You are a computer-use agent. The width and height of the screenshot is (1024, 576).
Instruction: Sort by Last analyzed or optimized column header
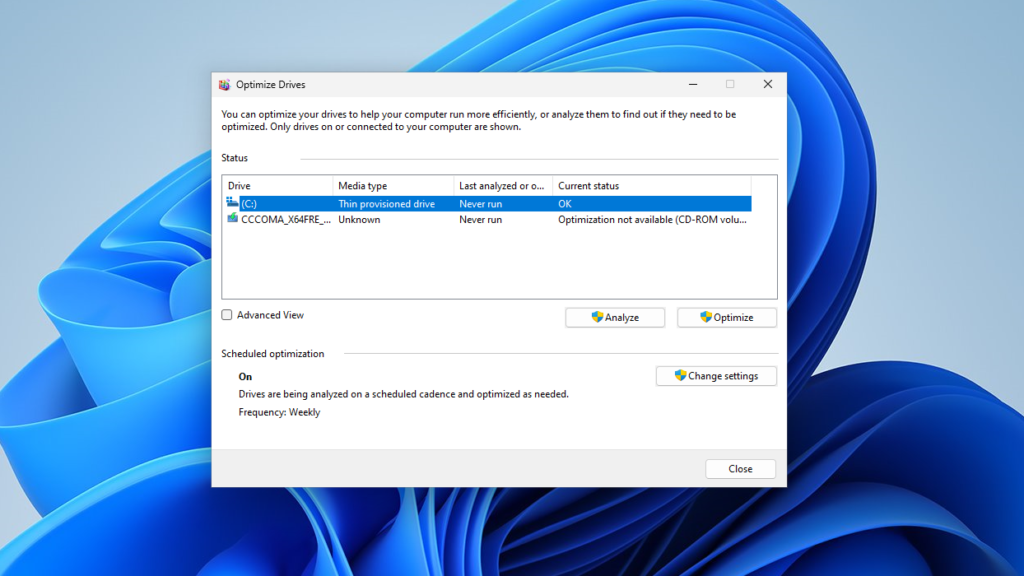point(503,185)
